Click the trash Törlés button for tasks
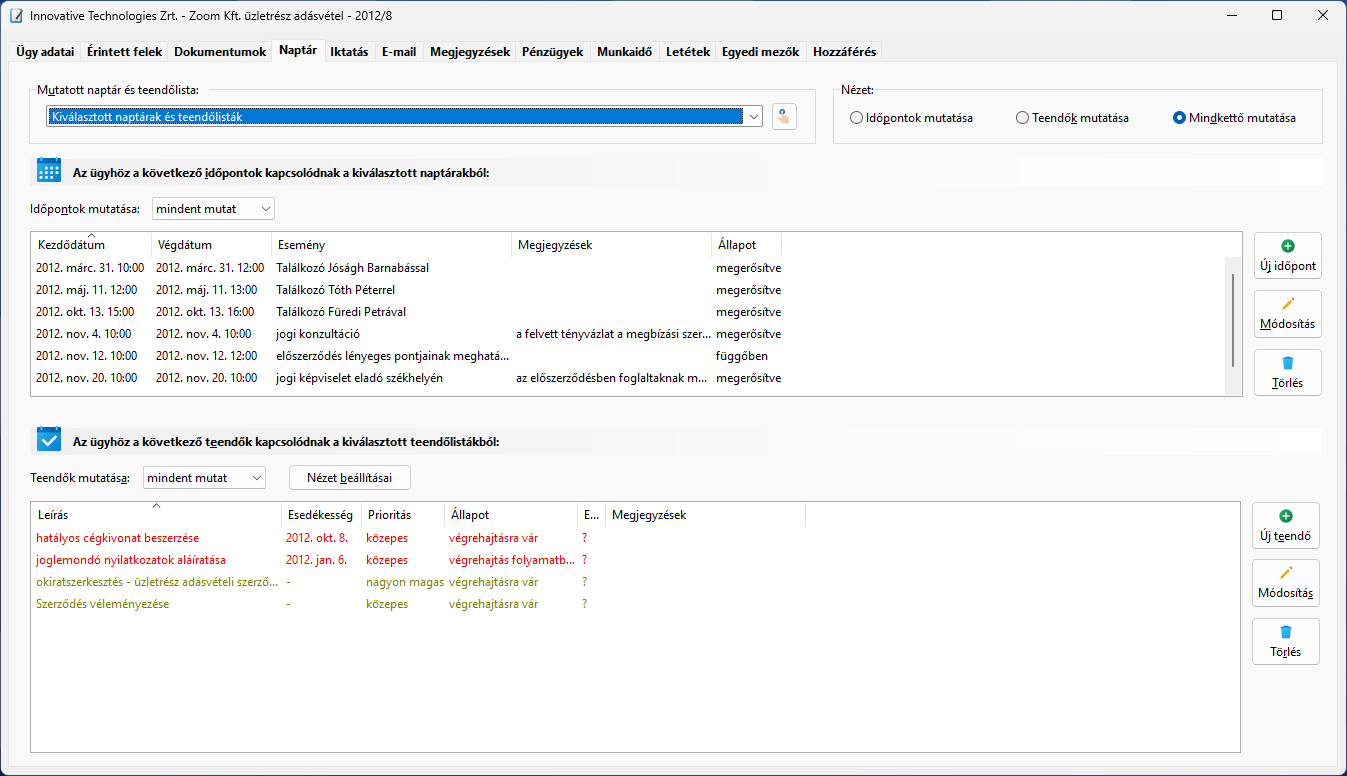The image size is (1347, 776). click(x=1285, y=641)
